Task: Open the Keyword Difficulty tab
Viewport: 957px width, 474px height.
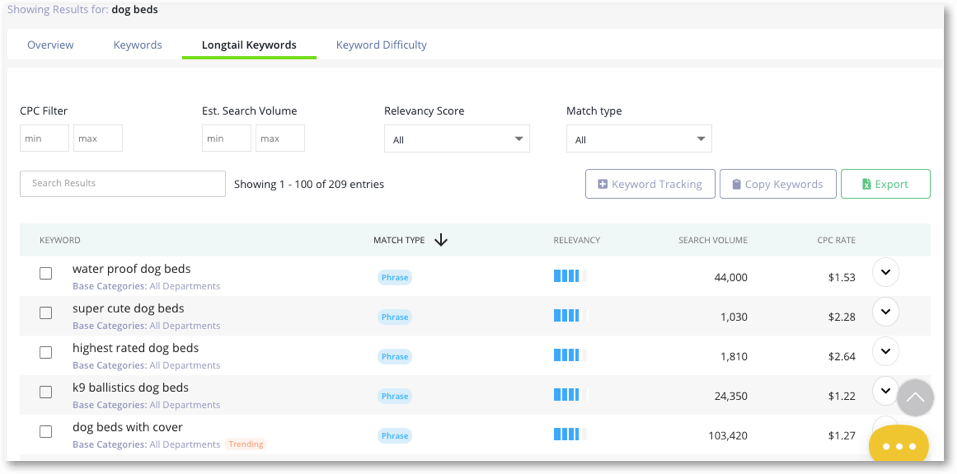Action: 381,45
